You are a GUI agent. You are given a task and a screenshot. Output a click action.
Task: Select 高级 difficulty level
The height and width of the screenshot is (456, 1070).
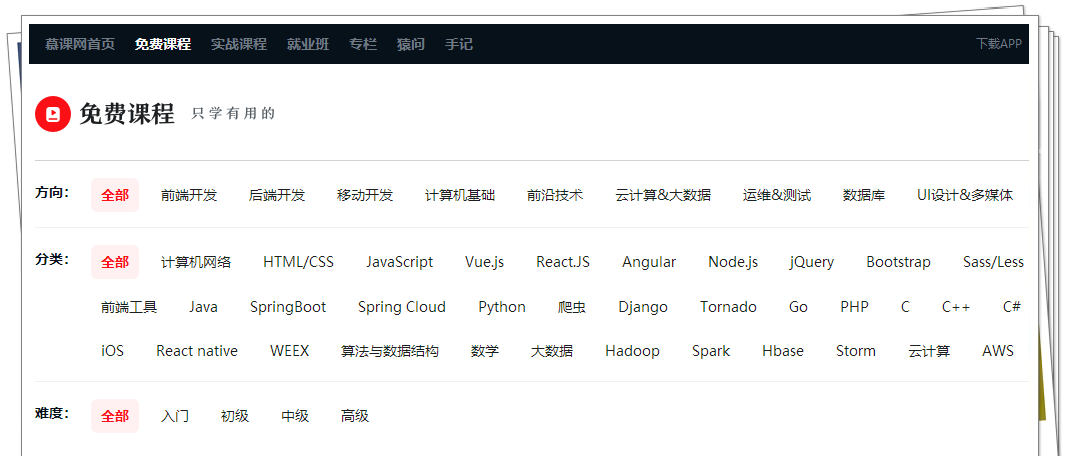(355, 416)
